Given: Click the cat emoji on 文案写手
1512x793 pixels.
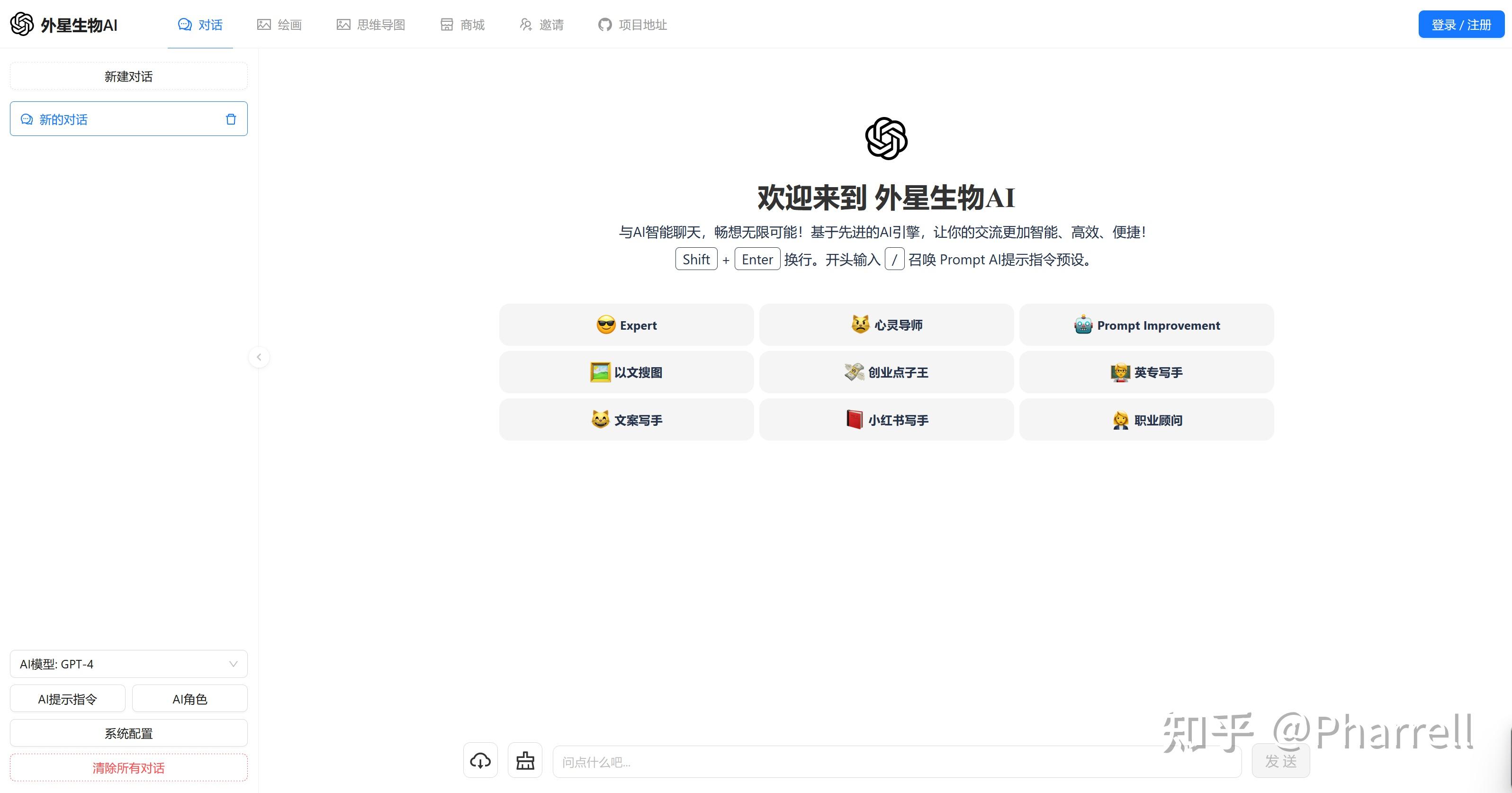Looking at the screenshot, I should click(601, 419).
